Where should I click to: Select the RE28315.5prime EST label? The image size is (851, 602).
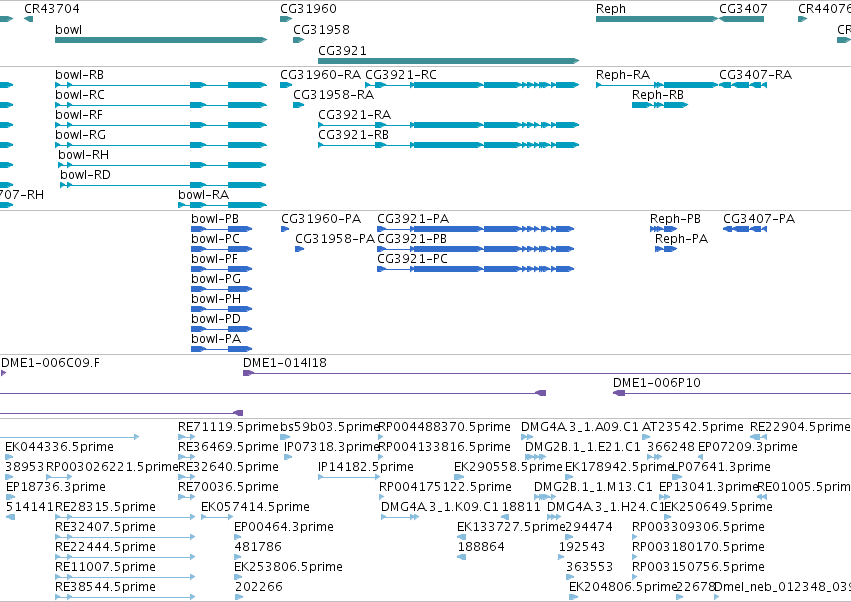[105, 508]
